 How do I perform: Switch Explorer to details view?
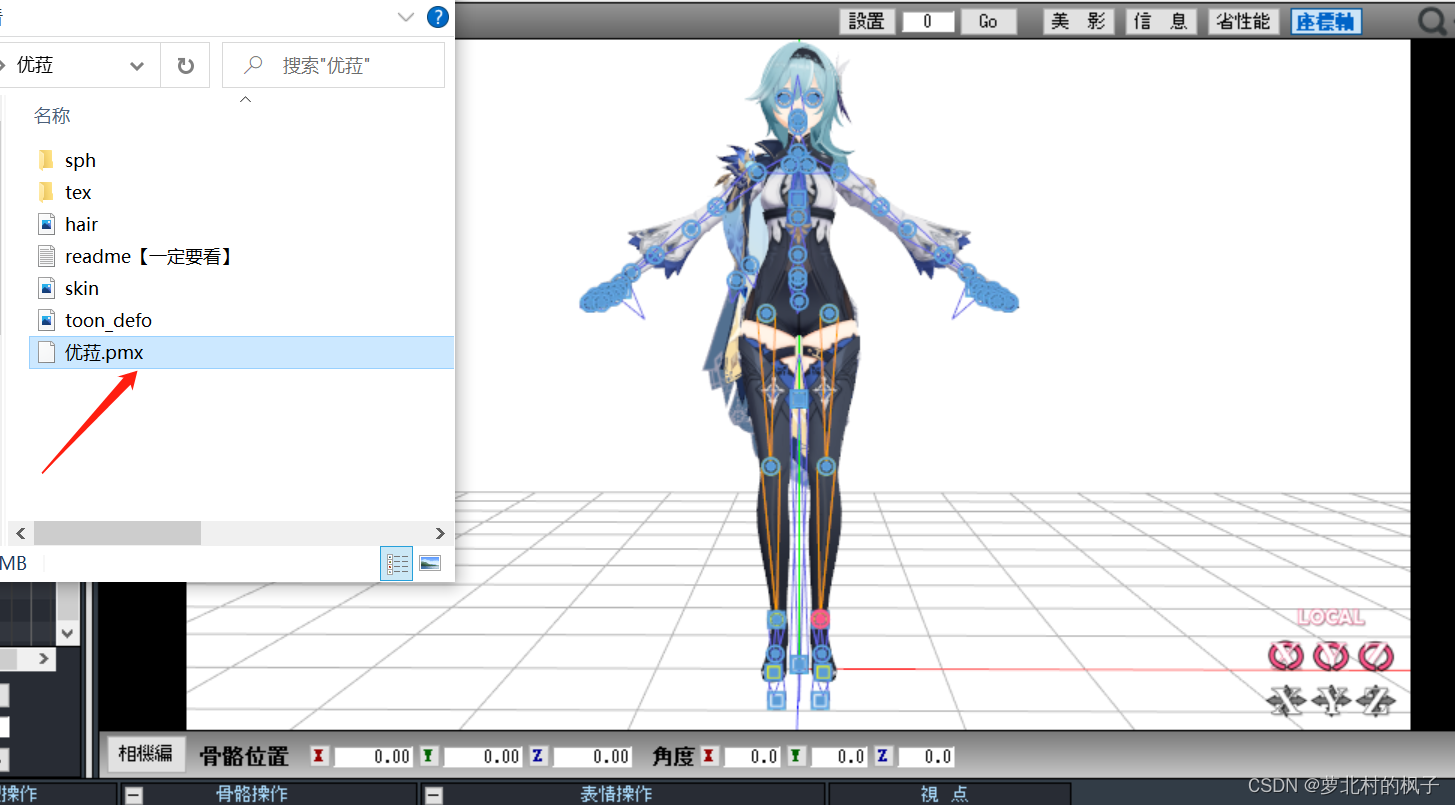point(397,564)
